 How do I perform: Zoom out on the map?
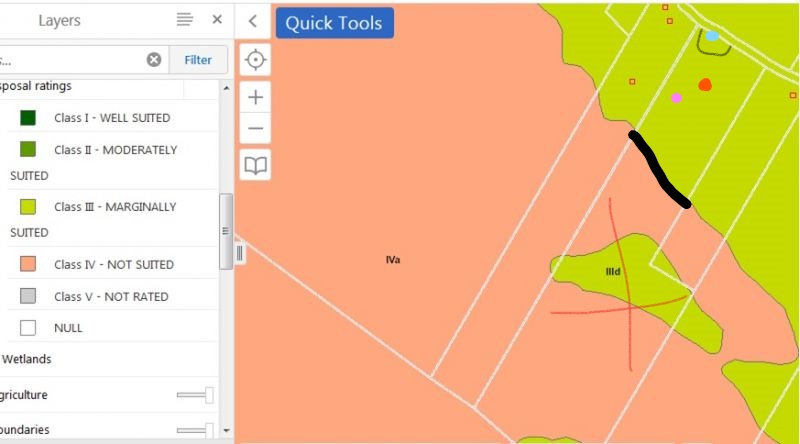pyautogui.click(x=255, y=128)
